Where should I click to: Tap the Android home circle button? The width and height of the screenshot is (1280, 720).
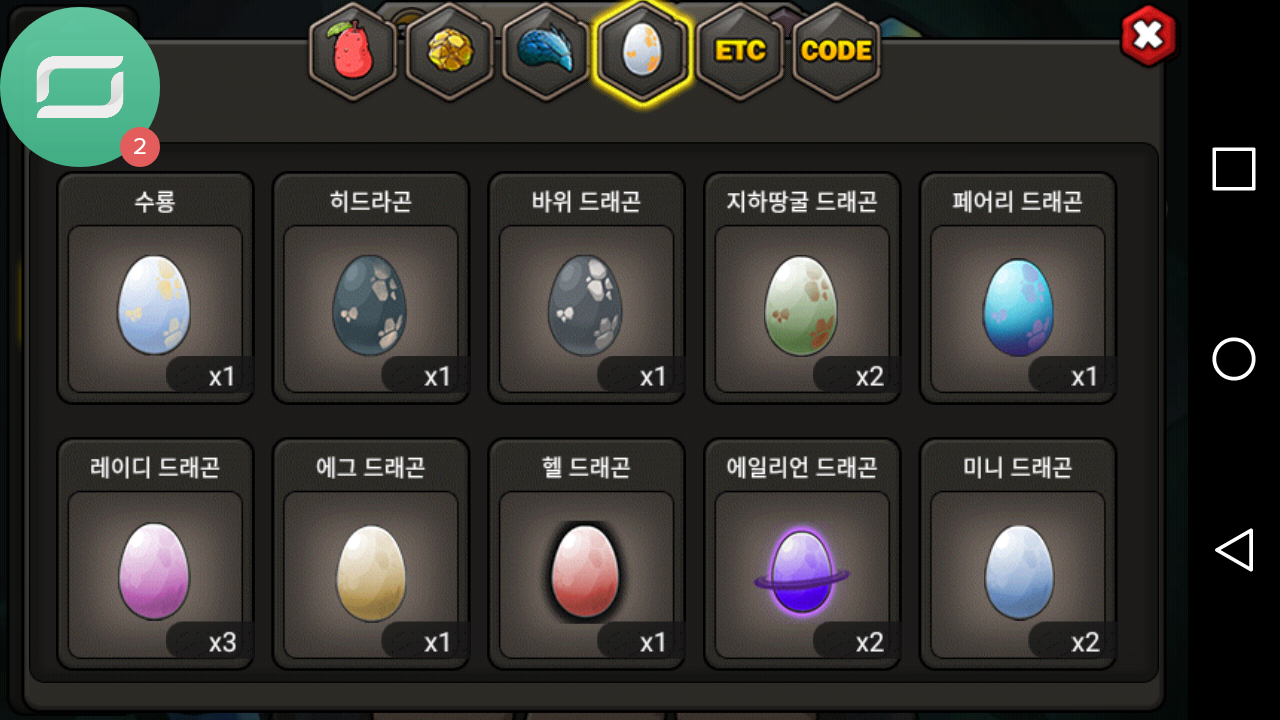1234,359
